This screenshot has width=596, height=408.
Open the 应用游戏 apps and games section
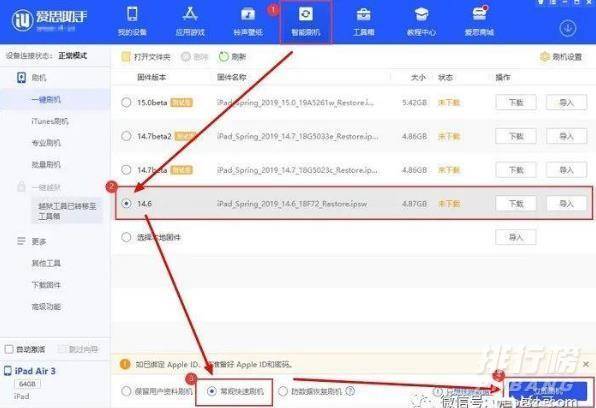[190, 22]
